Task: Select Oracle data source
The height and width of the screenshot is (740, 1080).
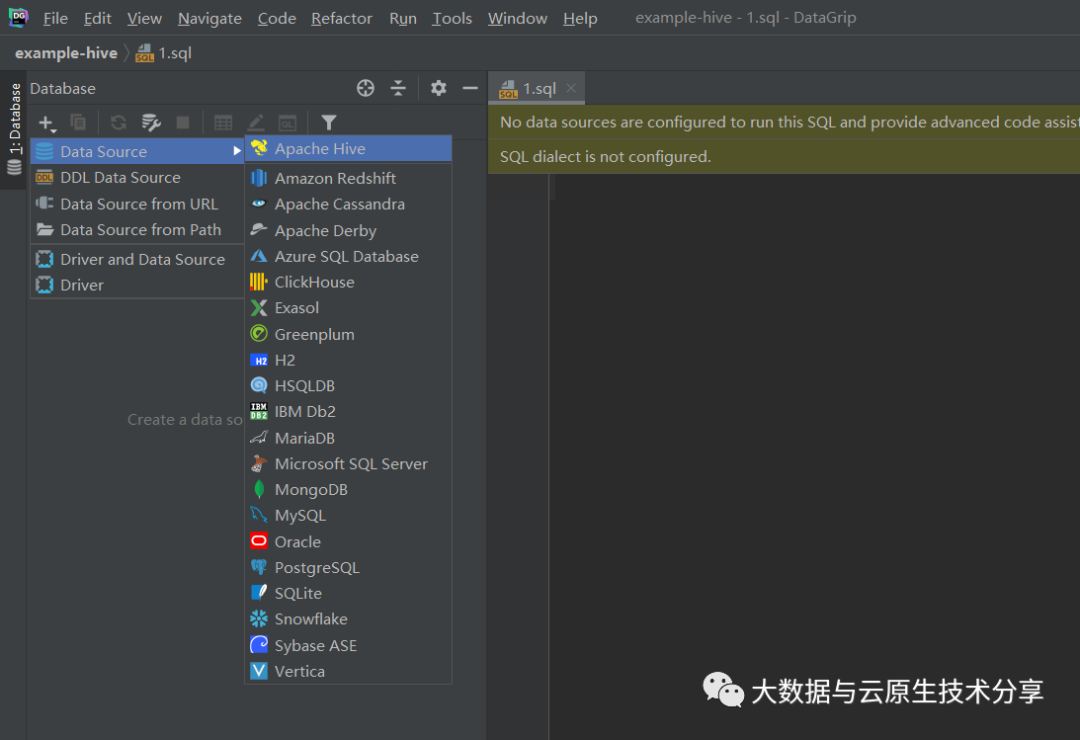Action: [349, 542]
